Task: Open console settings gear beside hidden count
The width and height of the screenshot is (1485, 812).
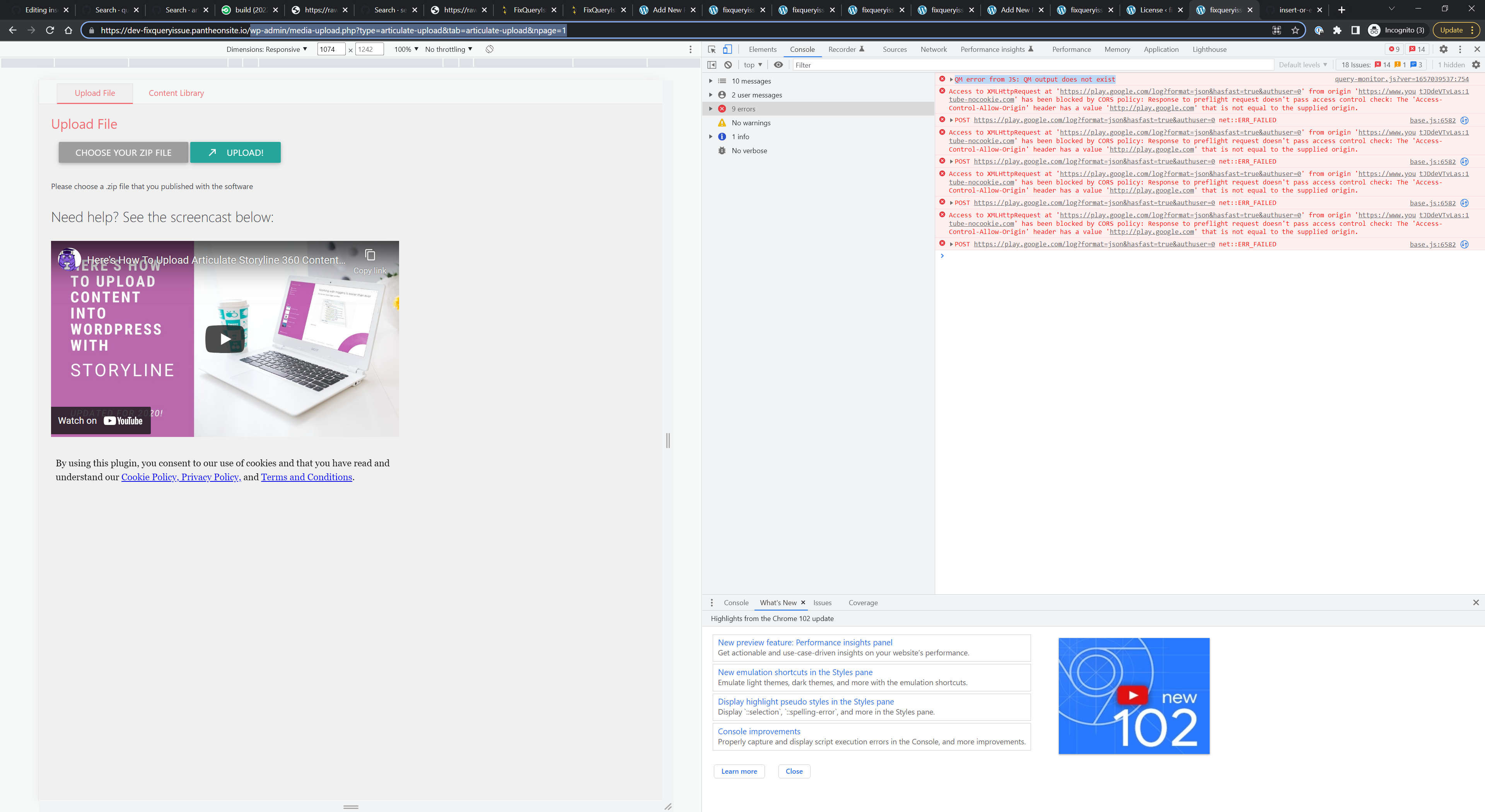Action: tap(1476, 65)
